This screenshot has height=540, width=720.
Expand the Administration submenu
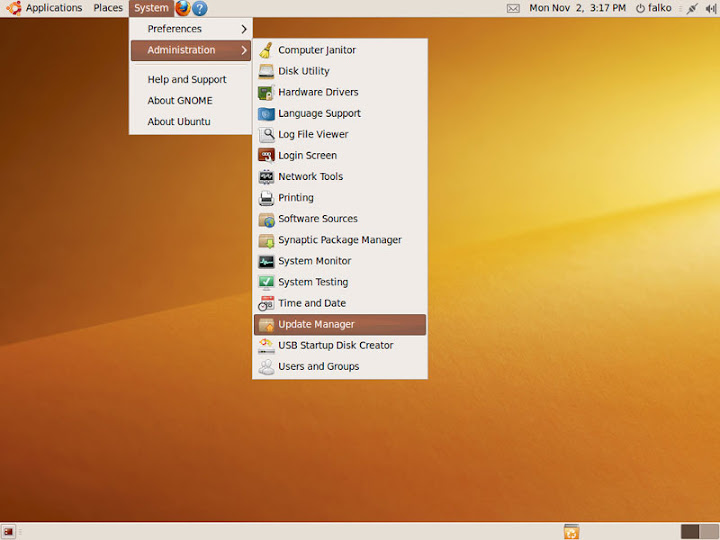pyautogui.click(x=190, y=50)
